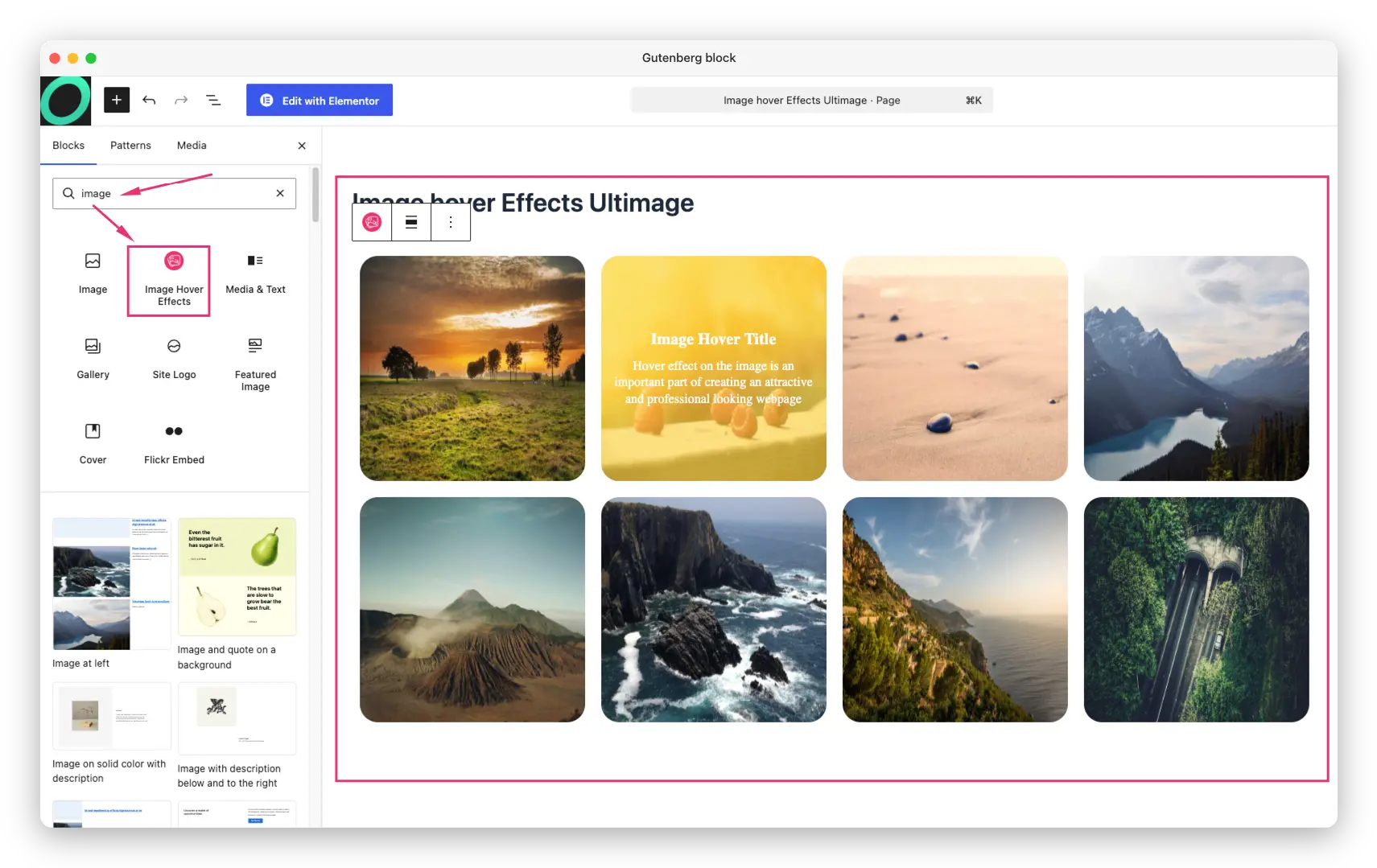Select the Image Hover Effects block type icon in toolbar
The height and width of the screenshot is (868, 1377).
point(372,222)
